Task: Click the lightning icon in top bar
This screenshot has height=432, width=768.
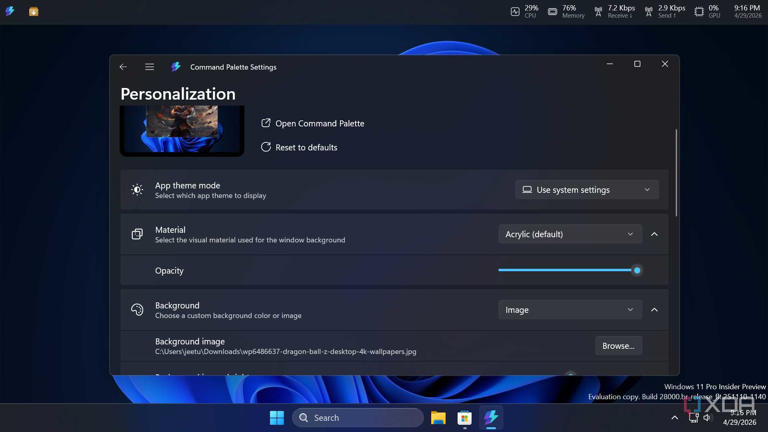Action: (x=10, y=11)
